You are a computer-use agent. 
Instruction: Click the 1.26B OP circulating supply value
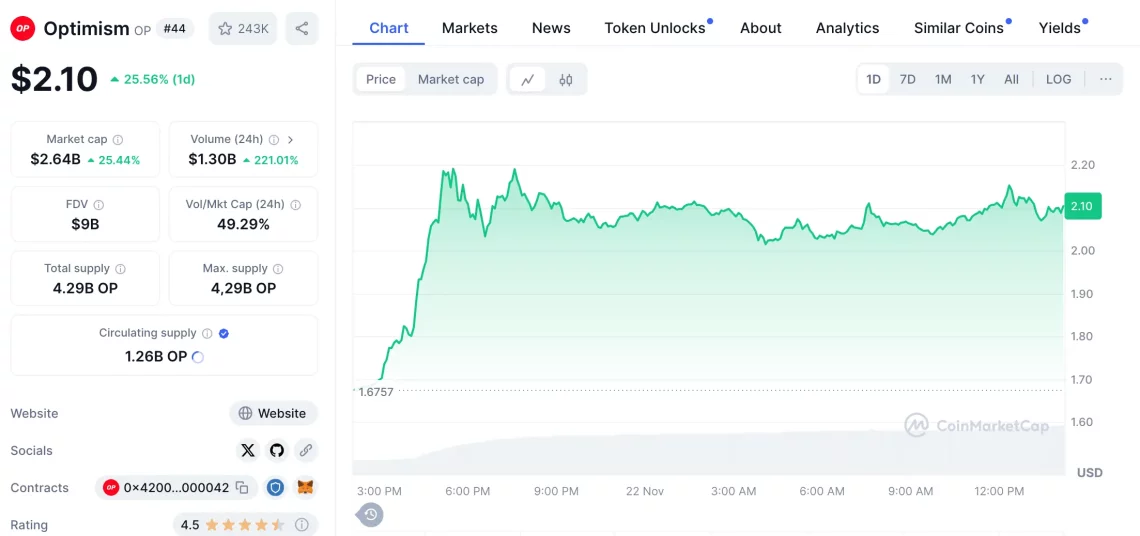point(156,357)
